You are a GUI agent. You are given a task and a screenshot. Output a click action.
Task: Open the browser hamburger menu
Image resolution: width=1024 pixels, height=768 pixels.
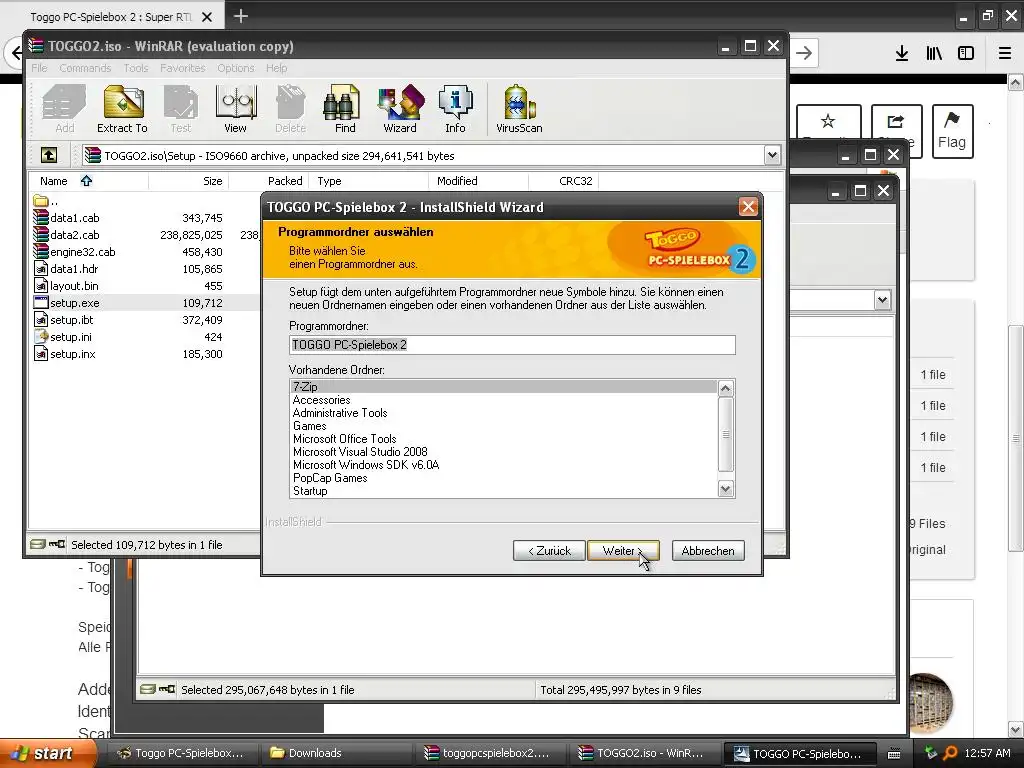click(1005, 53)
